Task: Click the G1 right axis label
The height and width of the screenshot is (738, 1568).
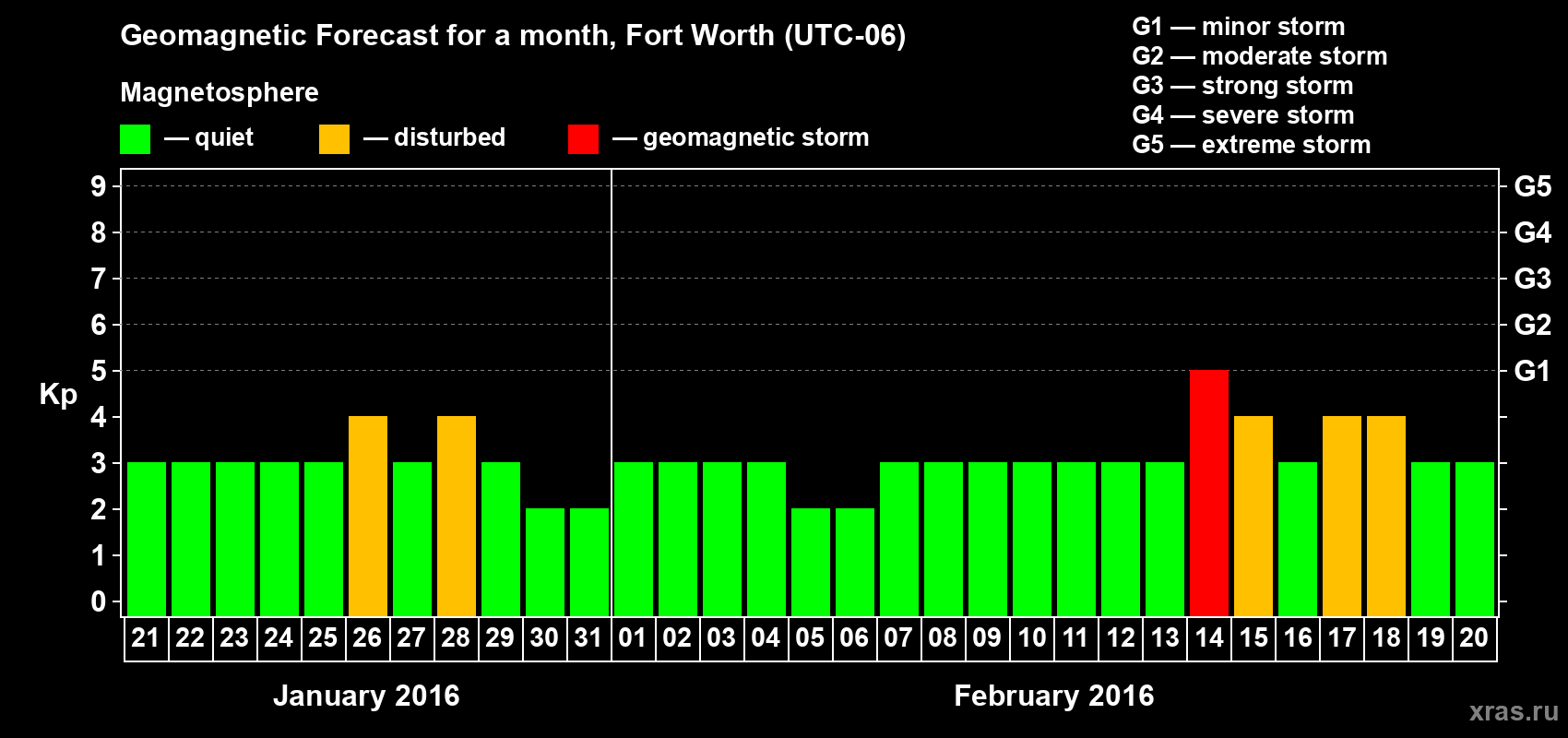Action: tap(1533, 371)
